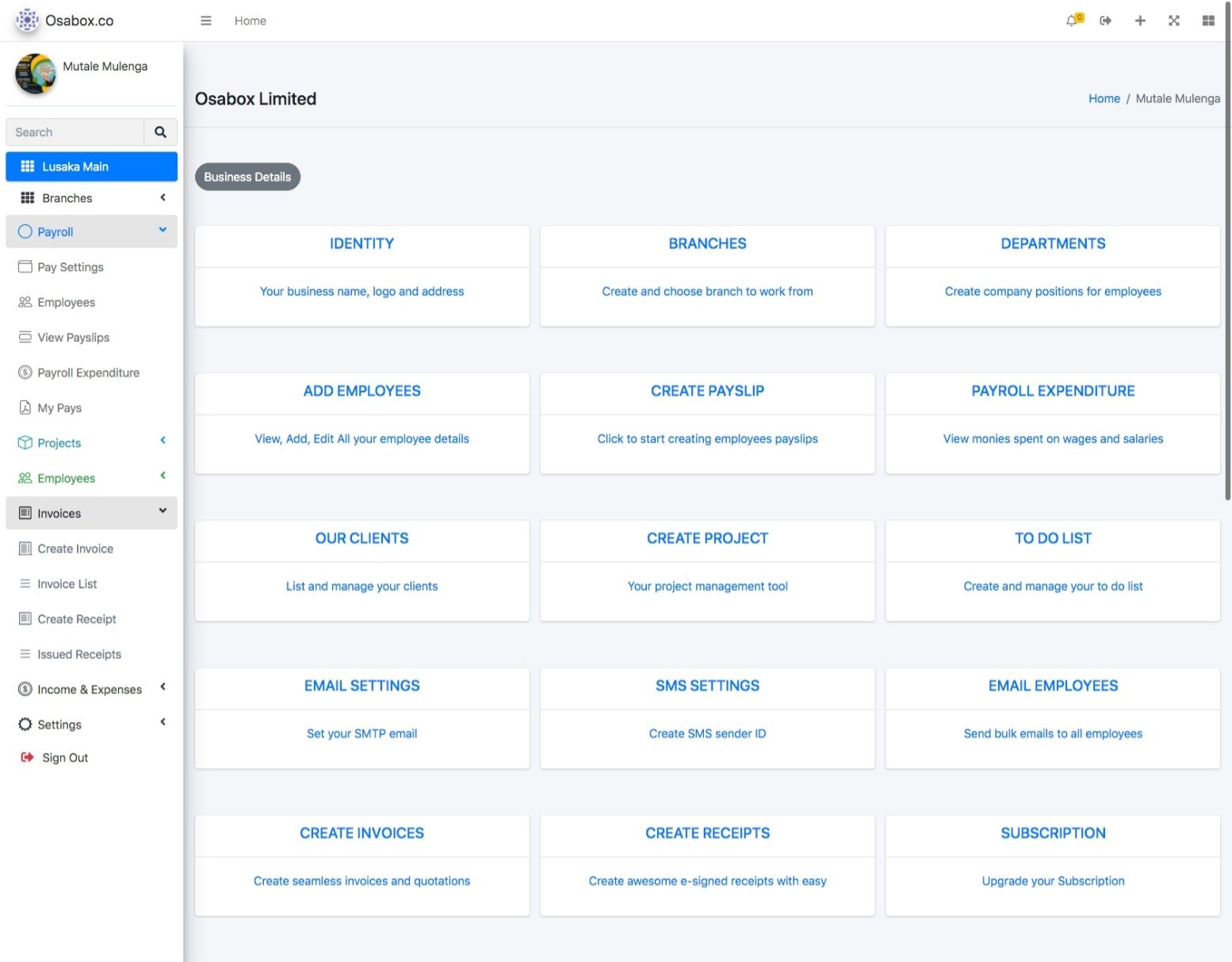Viewport: 1232px width, 962px height.
Task: Toggle the sidebar hamburger menu
Action: [206, 21]
